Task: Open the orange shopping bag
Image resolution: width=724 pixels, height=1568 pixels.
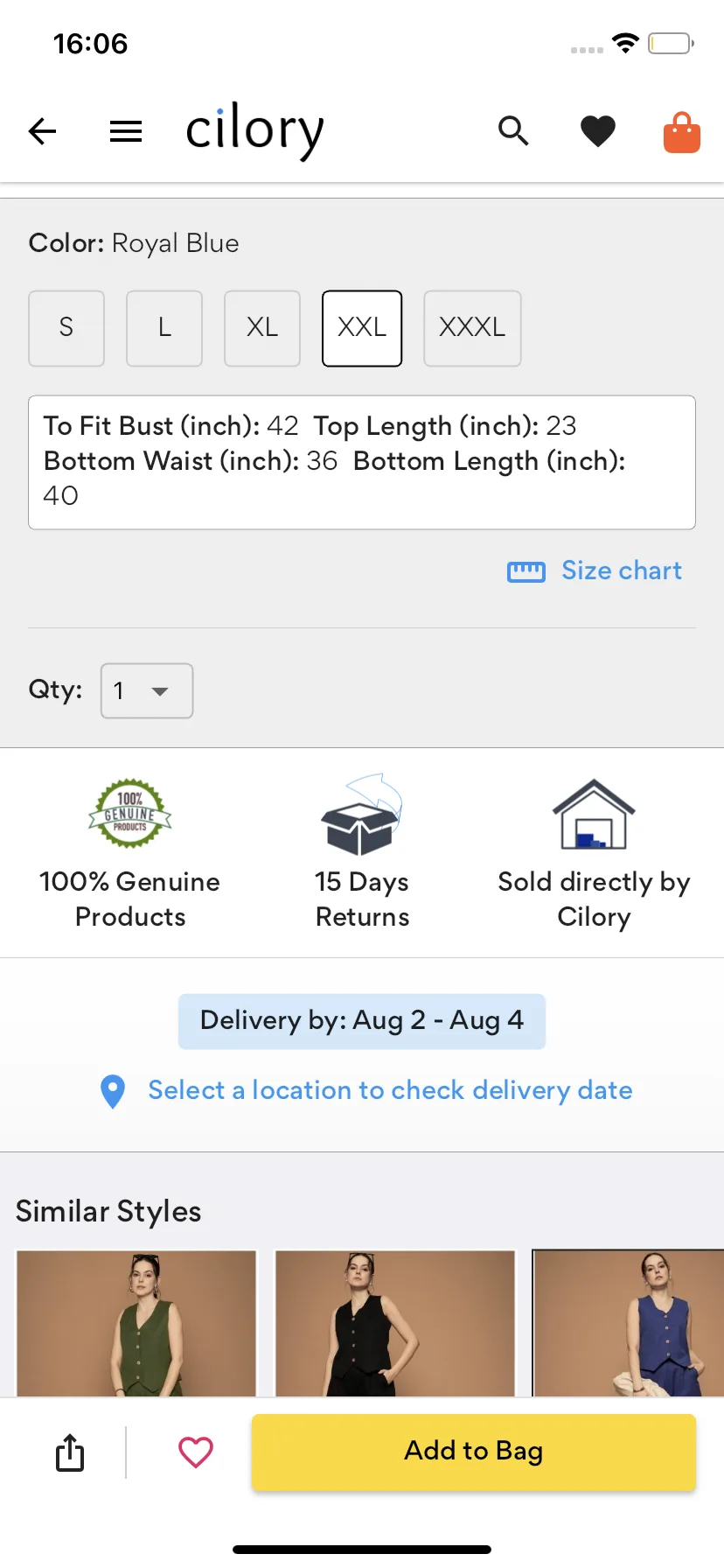Action: tap(682, 133)
